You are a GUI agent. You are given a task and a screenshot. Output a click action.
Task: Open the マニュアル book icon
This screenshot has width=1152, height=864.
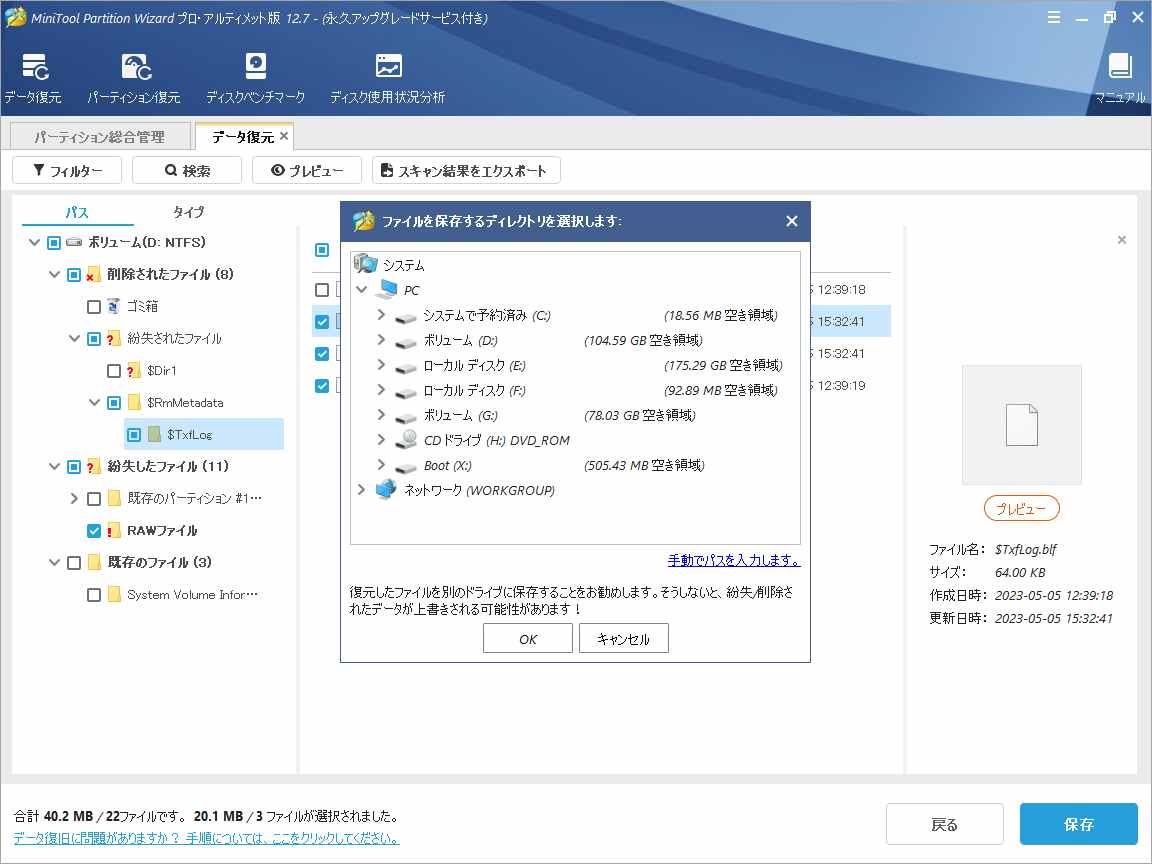(x=1120, y=66)
